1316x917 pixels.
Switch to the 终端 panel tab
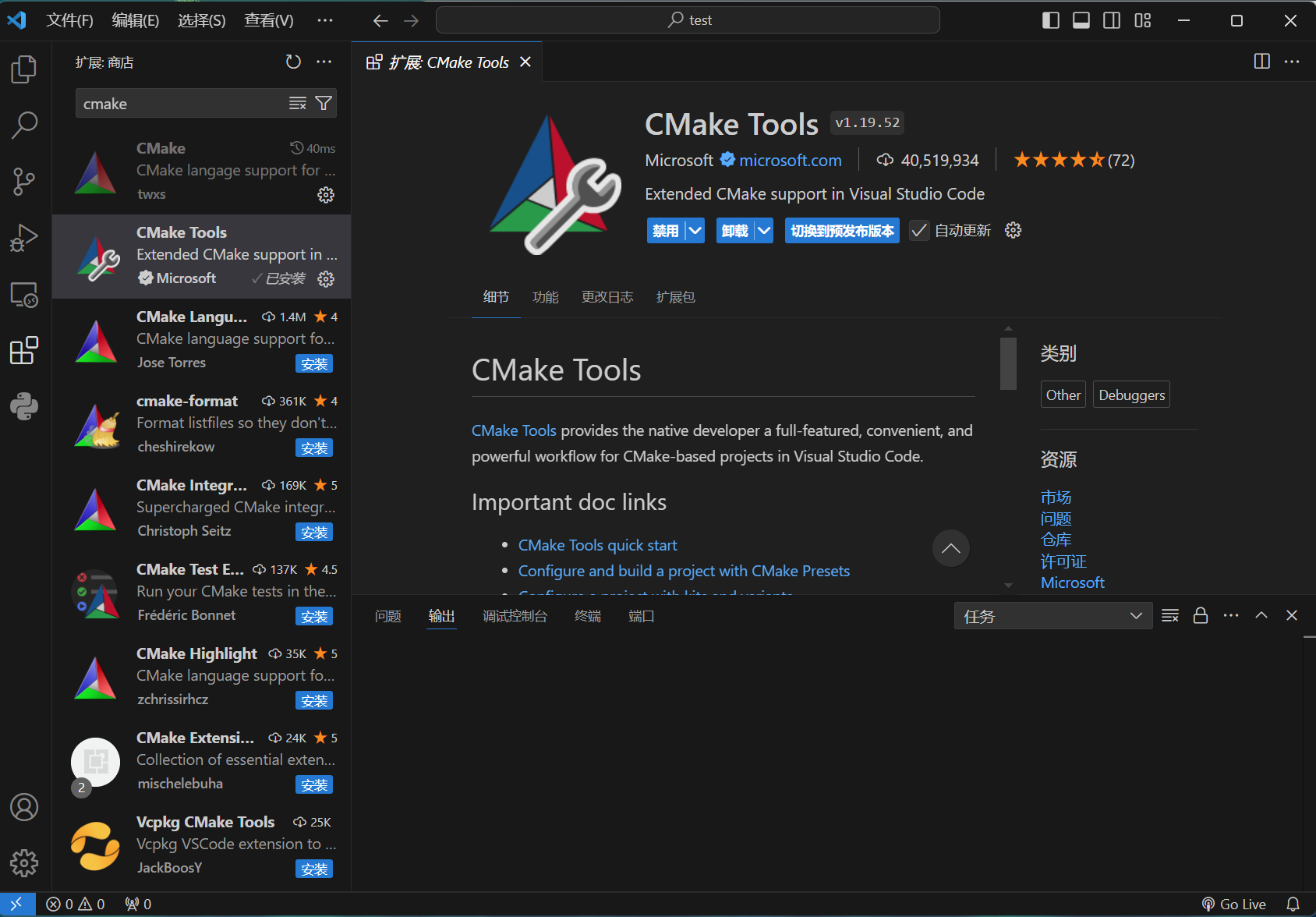588,616
